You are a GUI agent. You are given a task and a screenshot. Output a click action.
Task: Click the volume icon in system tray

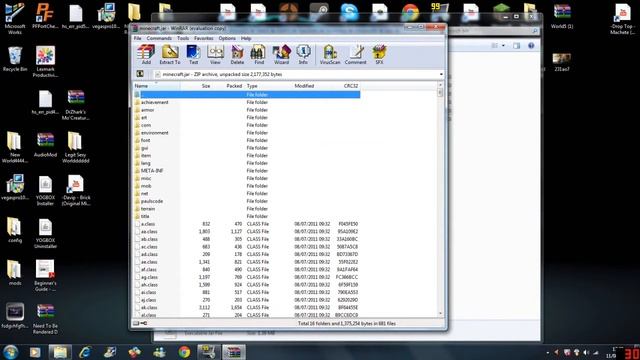586,352
